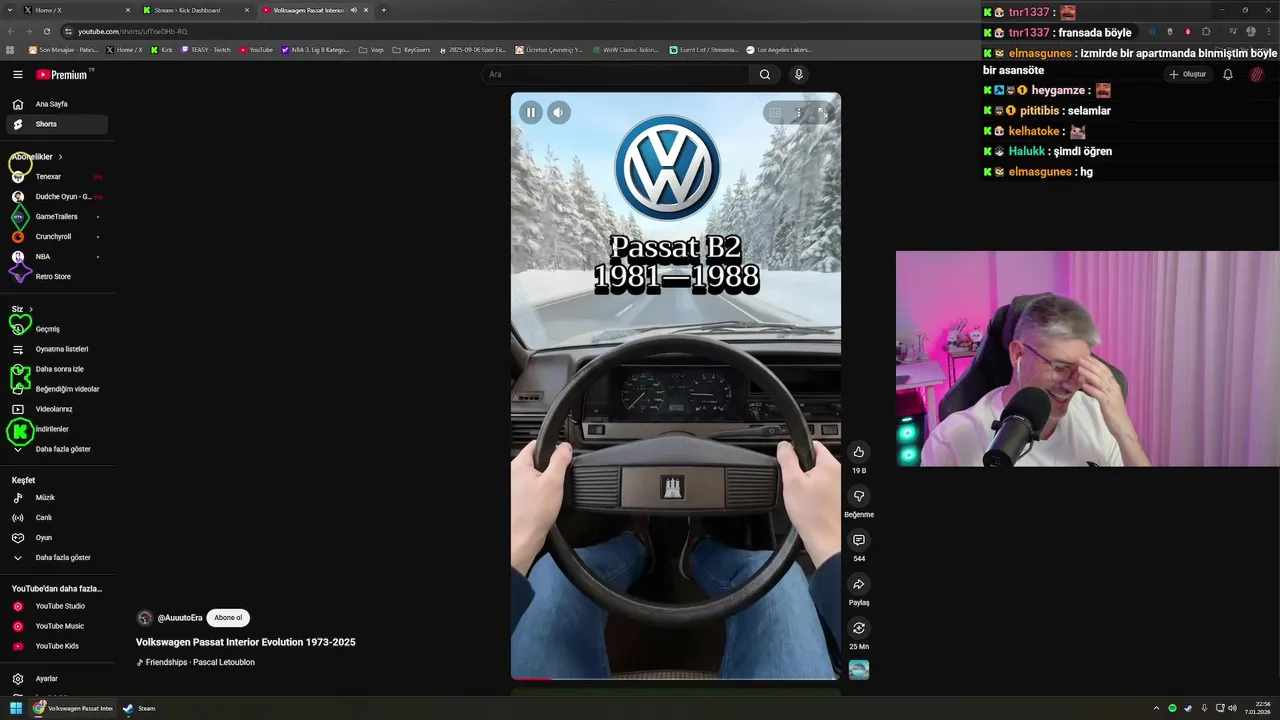Image resolution: width=1280 pixels, height=720 pixels.
Task: Open the Short's three-dot options menu
Action: [798, 113]
